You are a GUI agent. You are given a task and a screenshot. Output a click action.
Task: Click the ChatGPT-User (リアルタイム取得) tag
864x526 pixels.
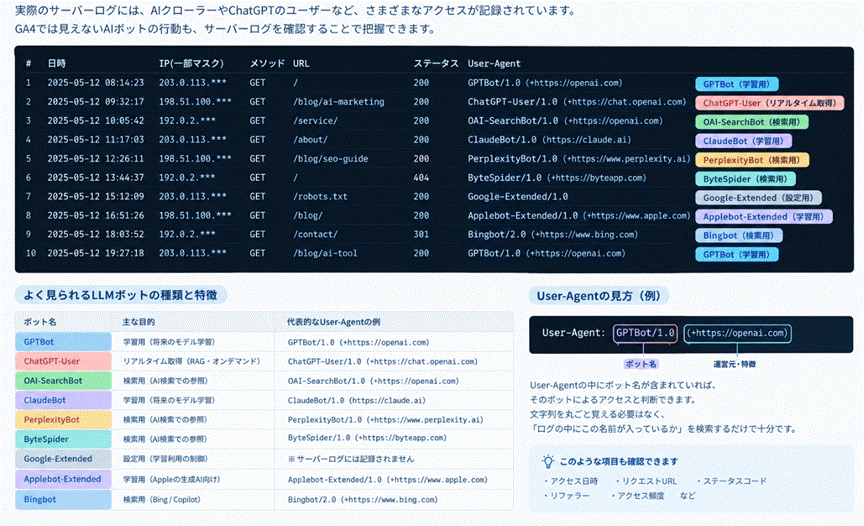(769, 103)
